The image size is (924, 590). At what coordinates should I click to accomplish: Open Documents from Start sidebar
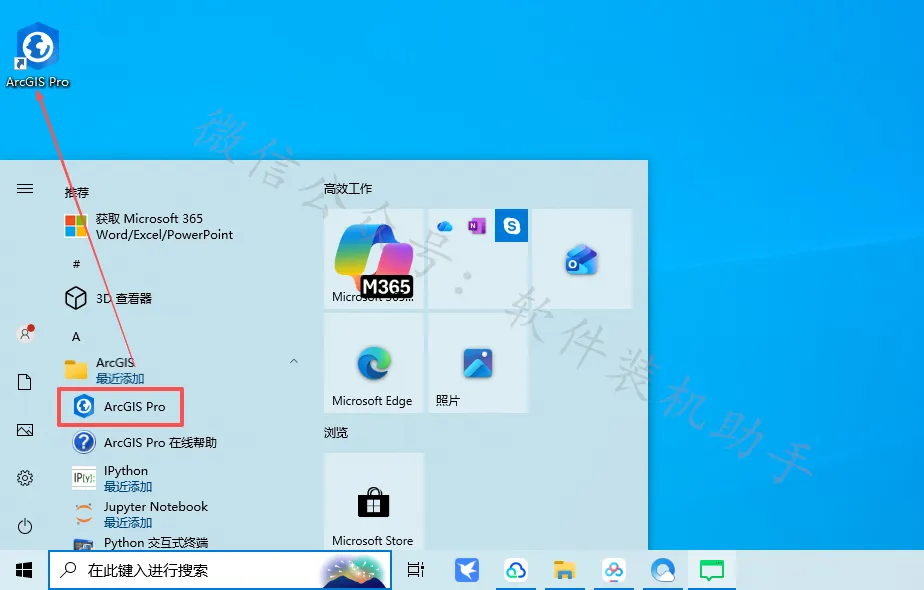click(25, 382)
